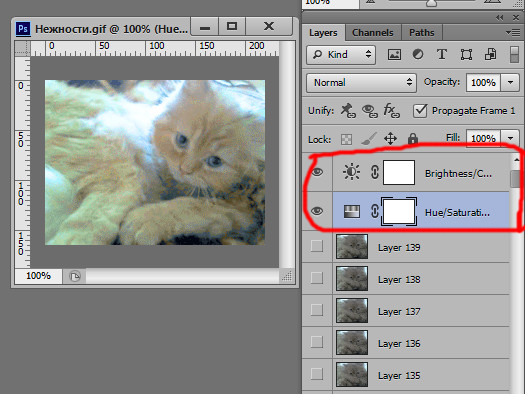The height and width of the screenshot is (394, 525).
Task: Hide the Brightness/Contrast adjustment layer
Action: pos(317,172)
